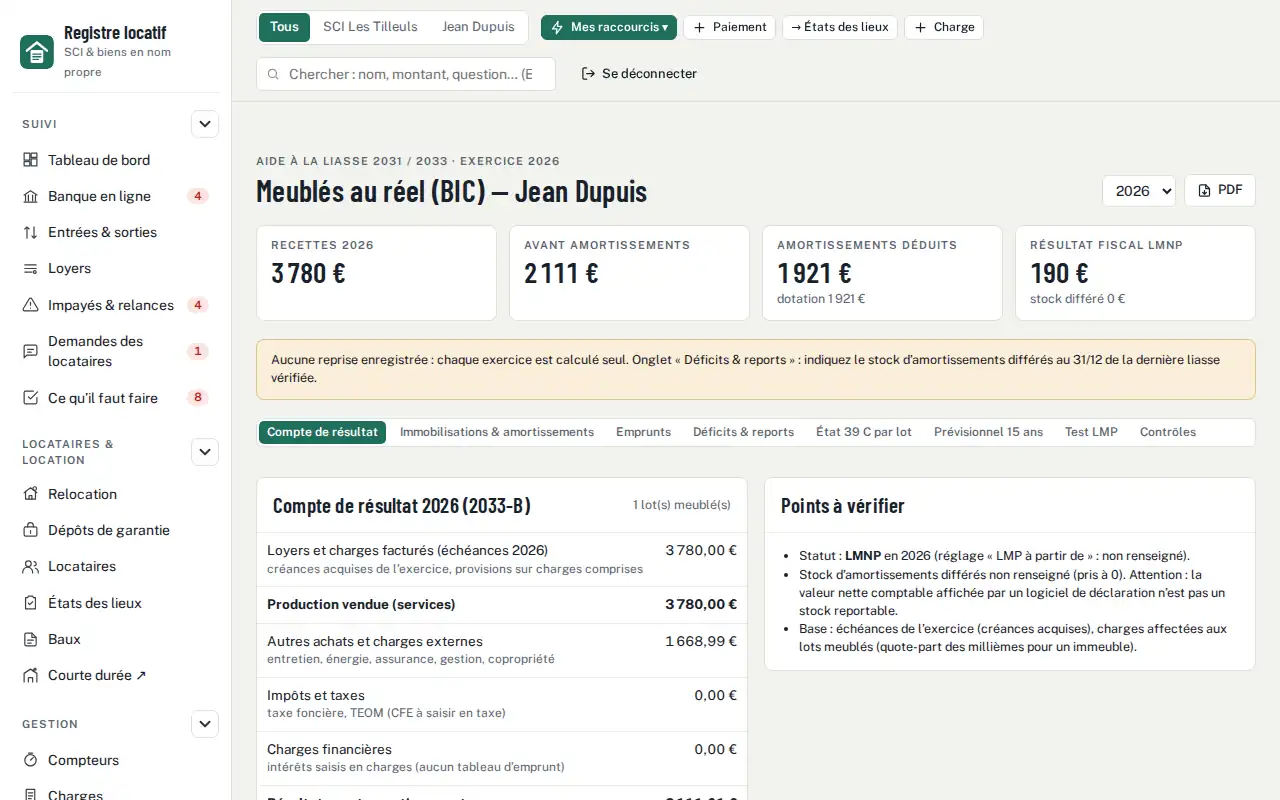Select the Compte de résultat tab
The image size is (1280, 800).
[x=322, y=432]
